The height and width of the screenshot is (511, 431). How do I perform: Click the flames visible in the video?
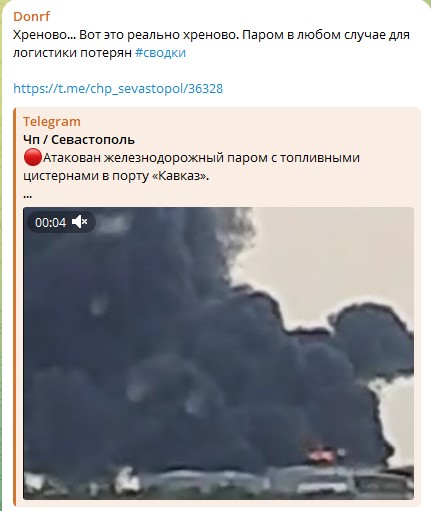tap(321, 454)
